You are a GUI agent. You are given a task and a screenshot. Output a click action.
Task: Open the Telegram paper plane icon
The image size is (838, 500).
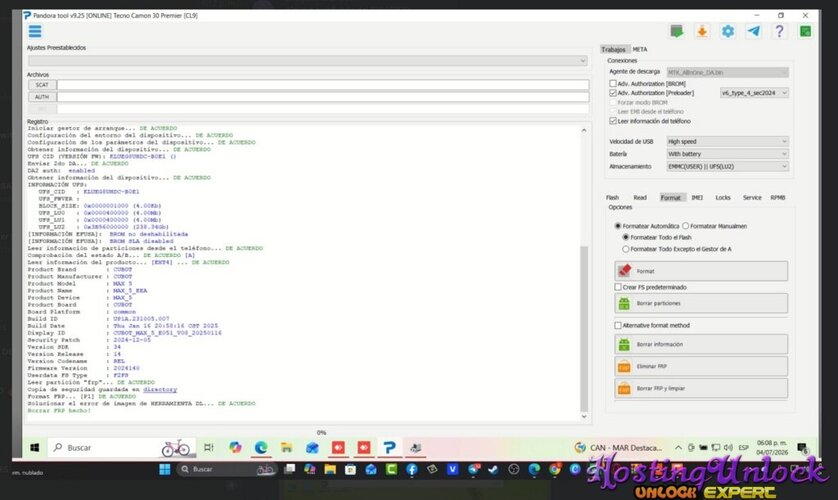754,31
